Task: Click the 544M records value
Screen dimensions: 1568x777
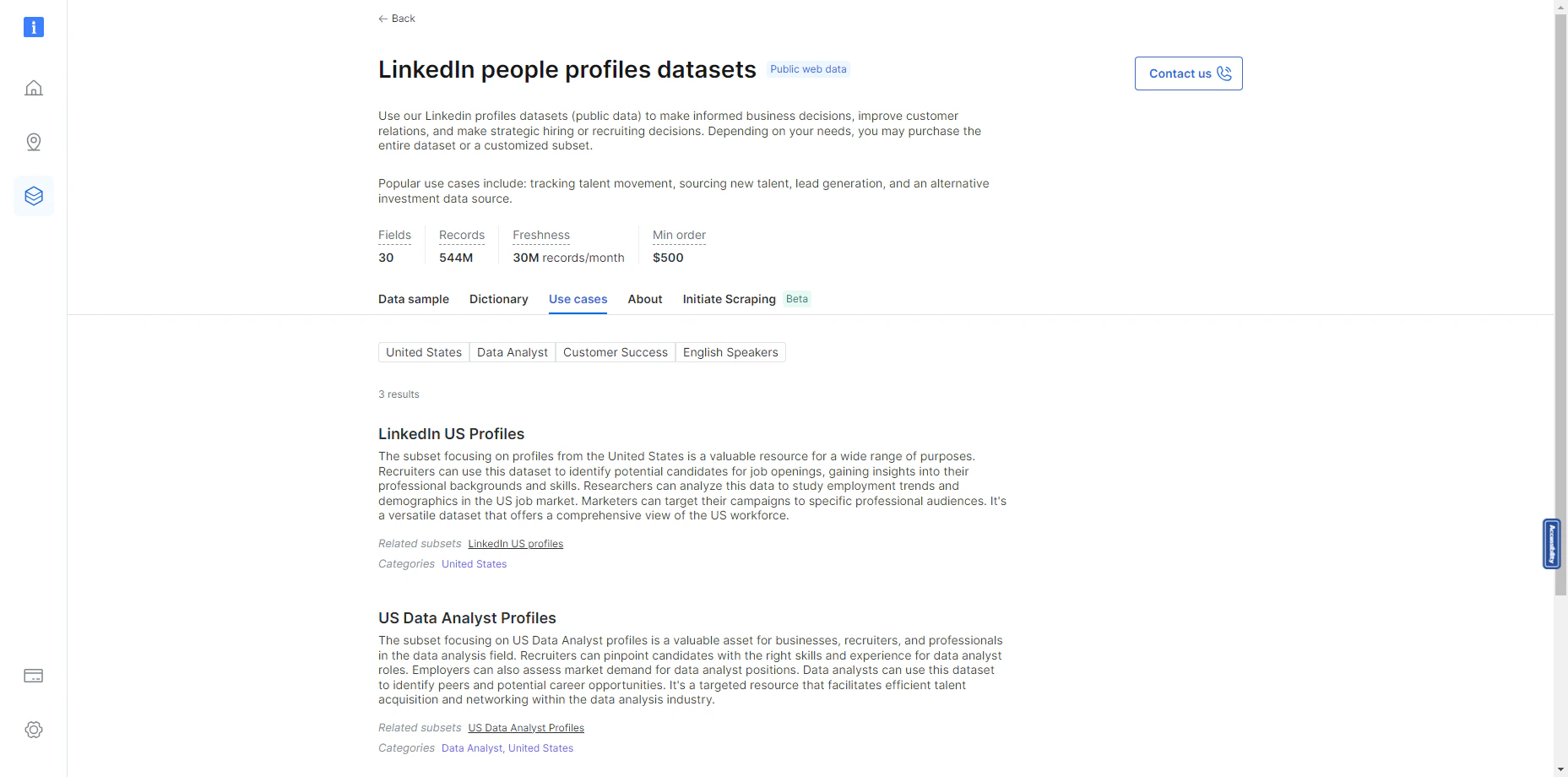Action: point(456,258)
